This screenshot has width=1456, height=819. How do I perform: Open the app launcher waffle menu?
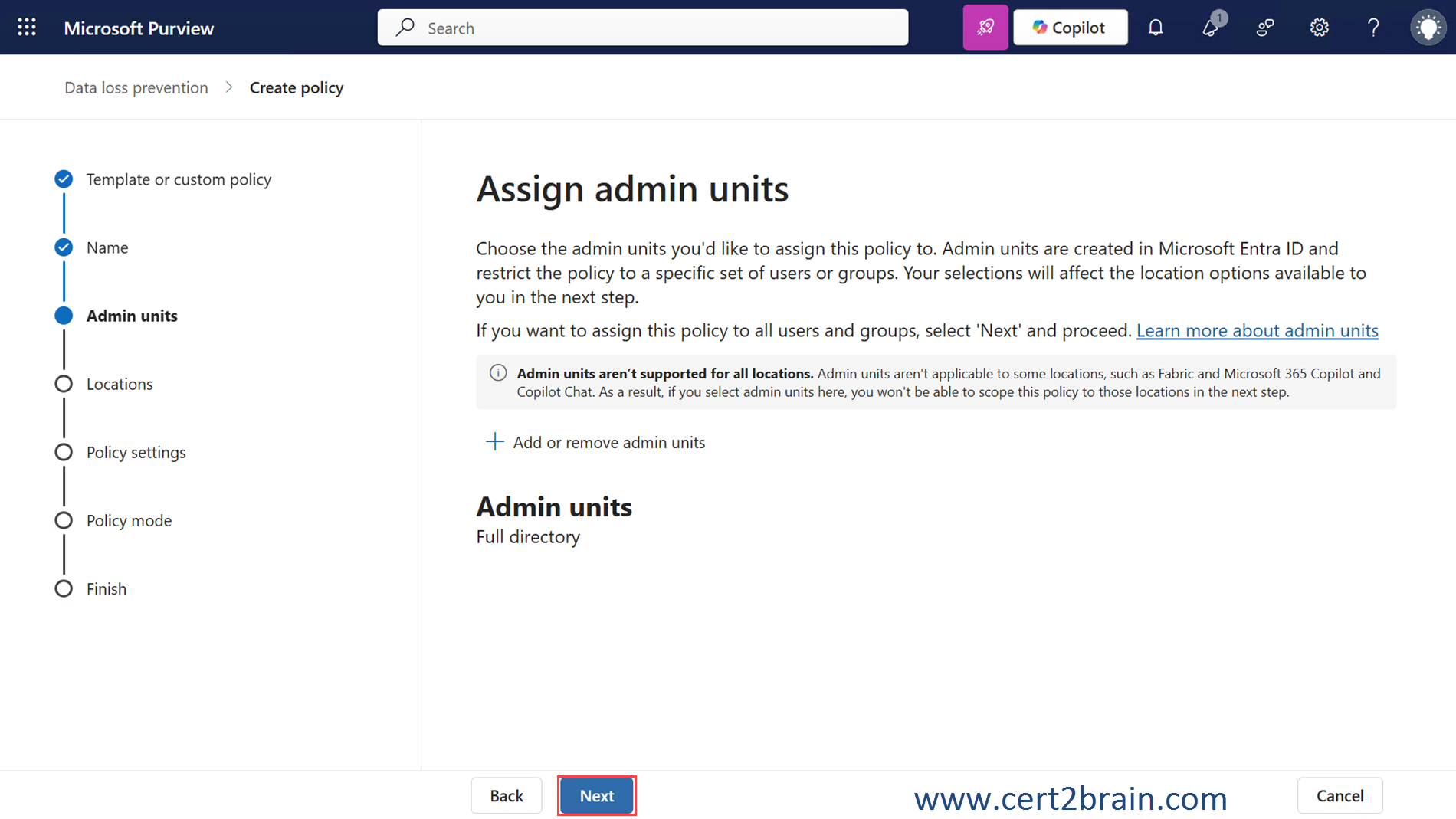point(27,28)
